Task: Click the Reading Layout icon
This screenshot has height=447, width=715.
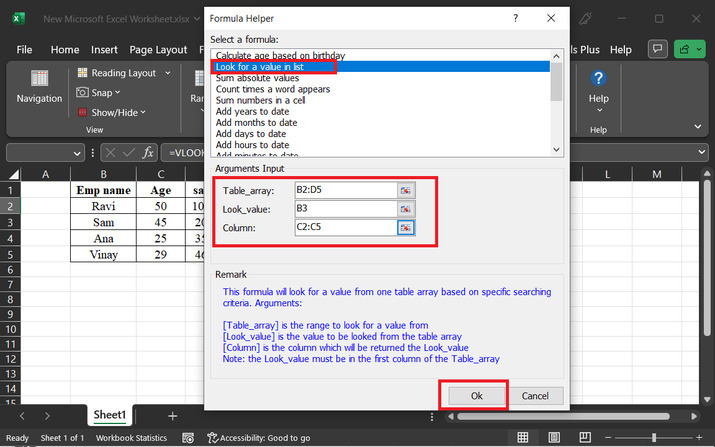Action: pyautogui.click(x=82, y=73)
